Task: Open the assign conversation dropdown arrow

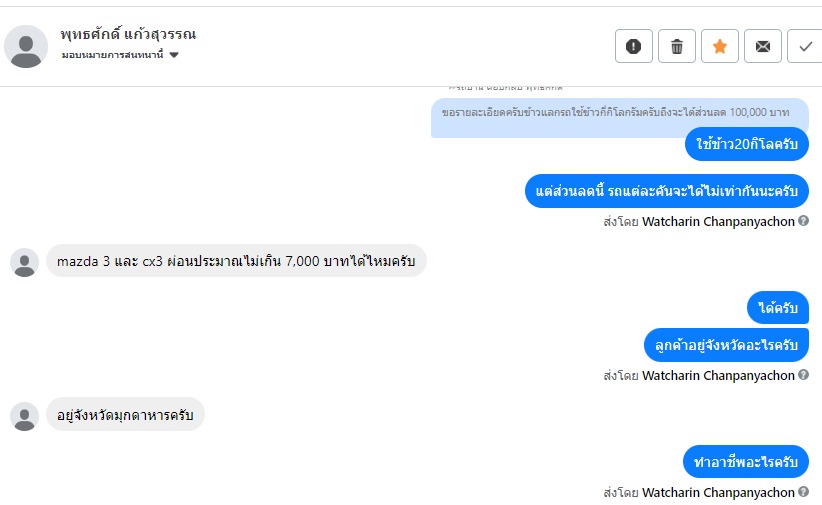Action: [174, 55]
